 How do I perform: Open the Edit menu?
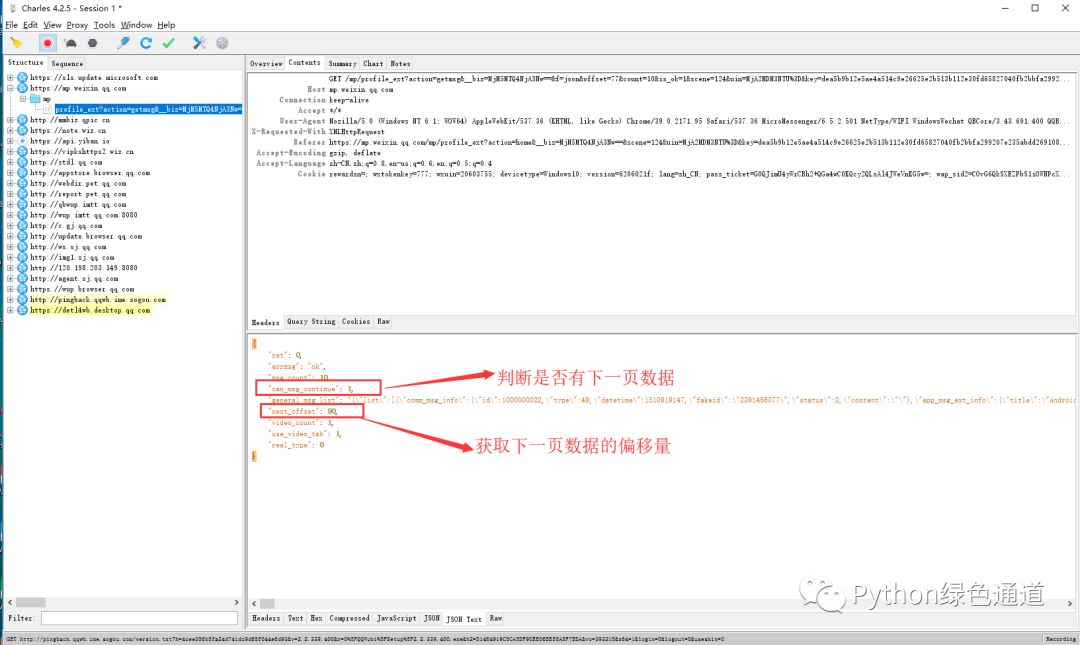tap(30, 25)
